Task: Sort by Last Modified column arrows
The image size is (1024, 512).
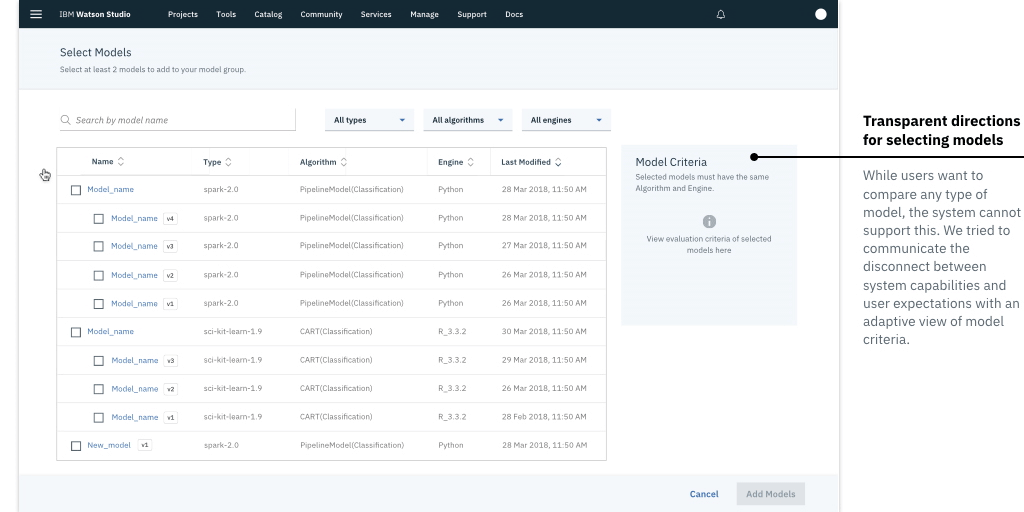Action: click(x=558, y=162)
